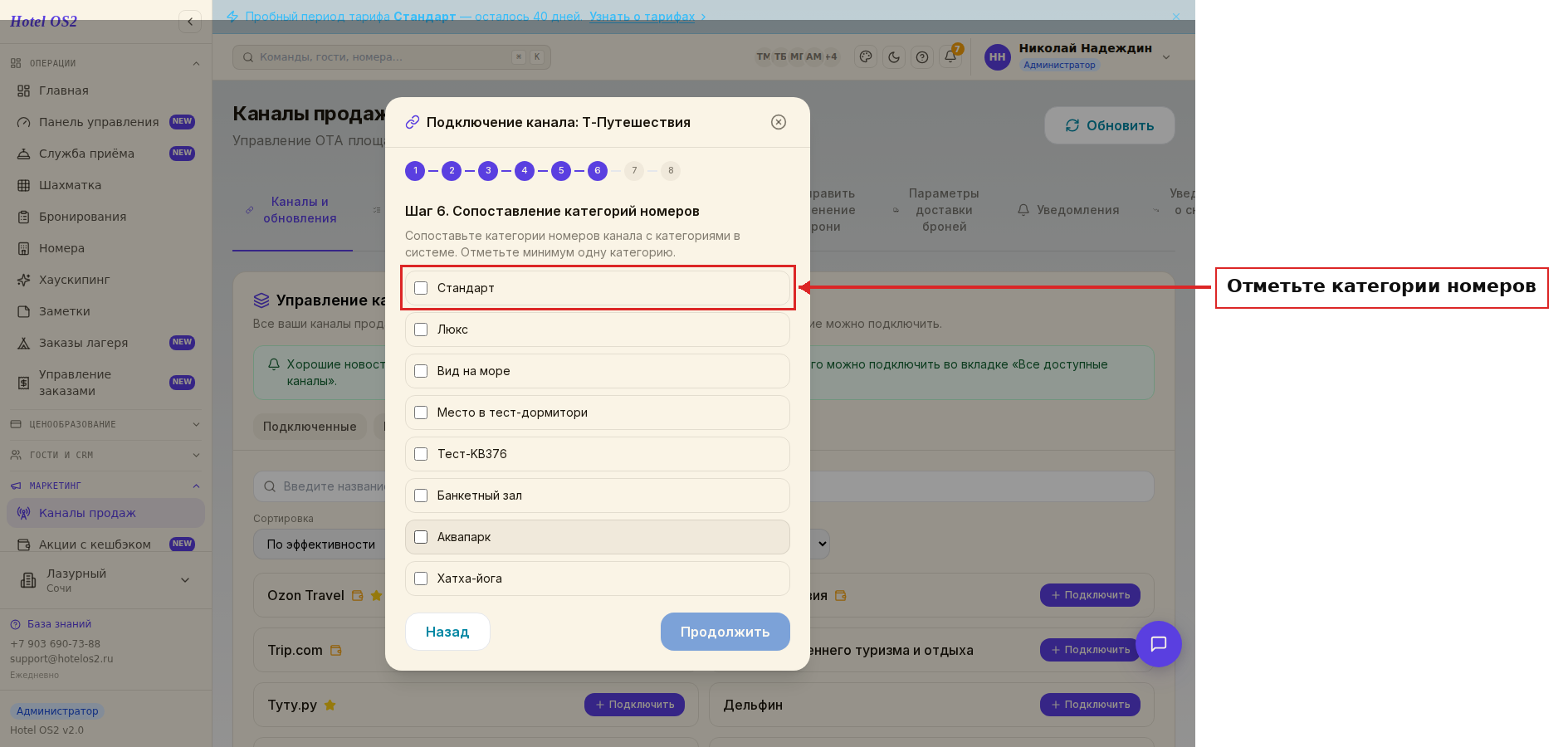Click the Управление заказами icon
The width and height of the screenshot is (1568, 747).
click(23, 383)
